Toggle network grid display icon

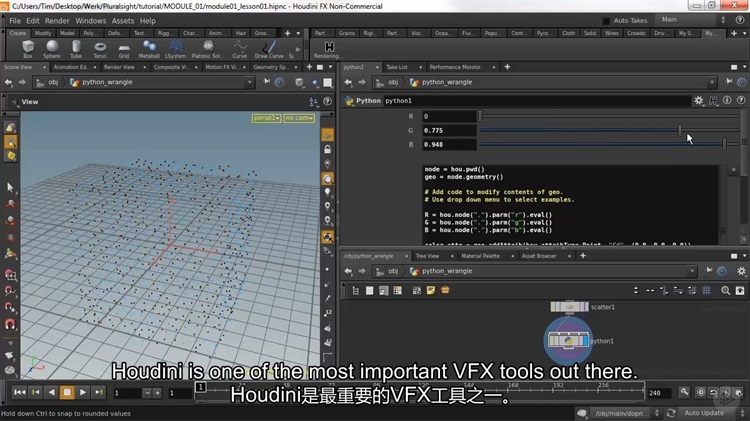pos(706,290)
